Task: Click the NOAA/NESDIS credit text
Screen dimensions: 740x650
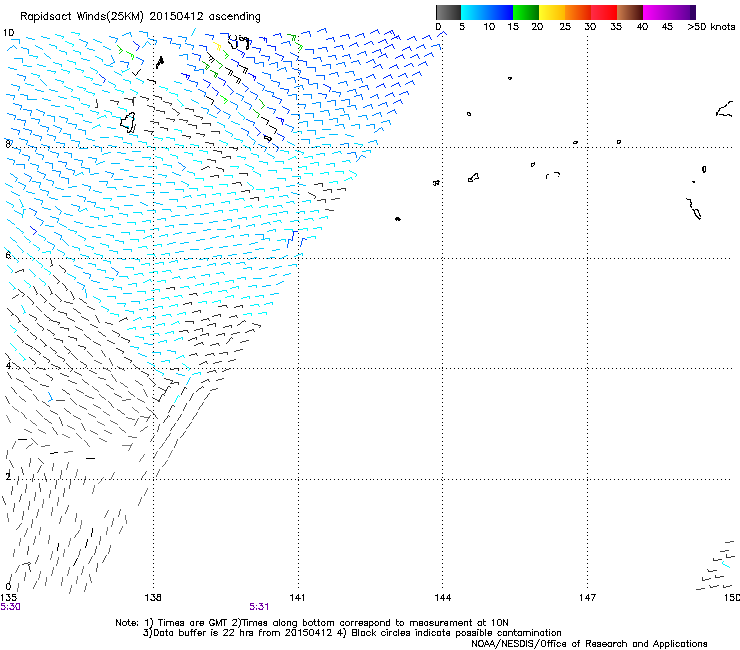Action: tap(589, 644)
